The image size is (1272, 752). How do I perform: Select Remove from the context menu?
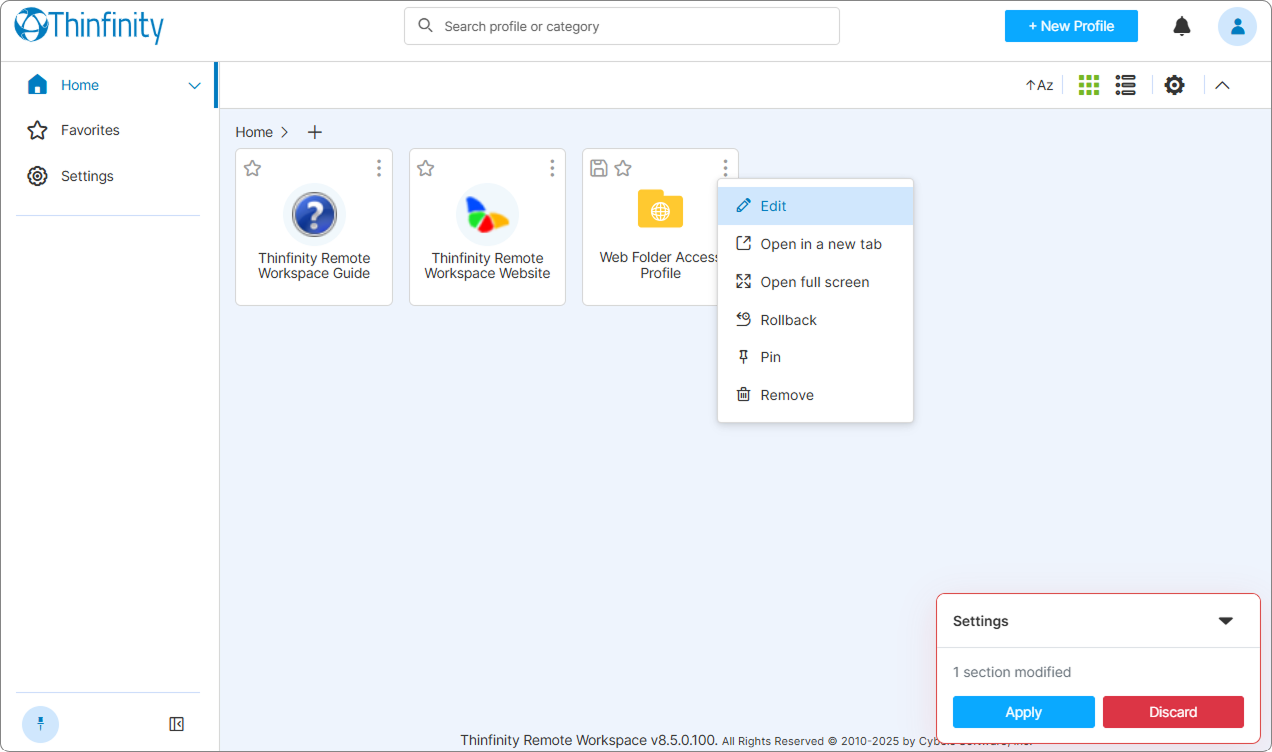pyautogui.click(x=815, y=395)
